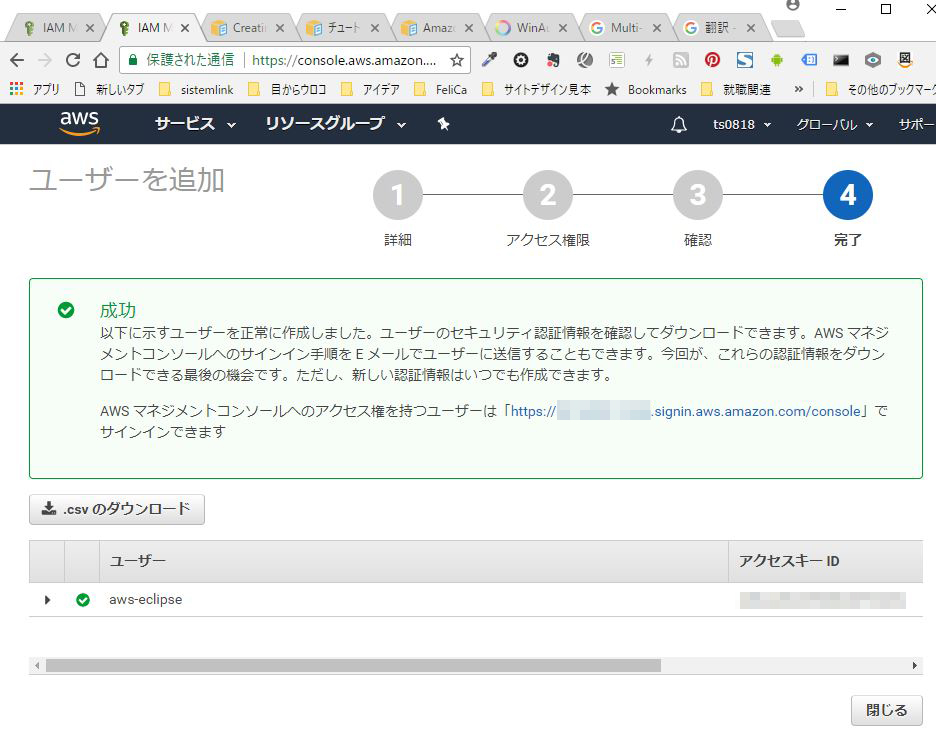Switch to the Creati browser tab
Viewport: 936px width, 748px height.
(x=248, y=27)
